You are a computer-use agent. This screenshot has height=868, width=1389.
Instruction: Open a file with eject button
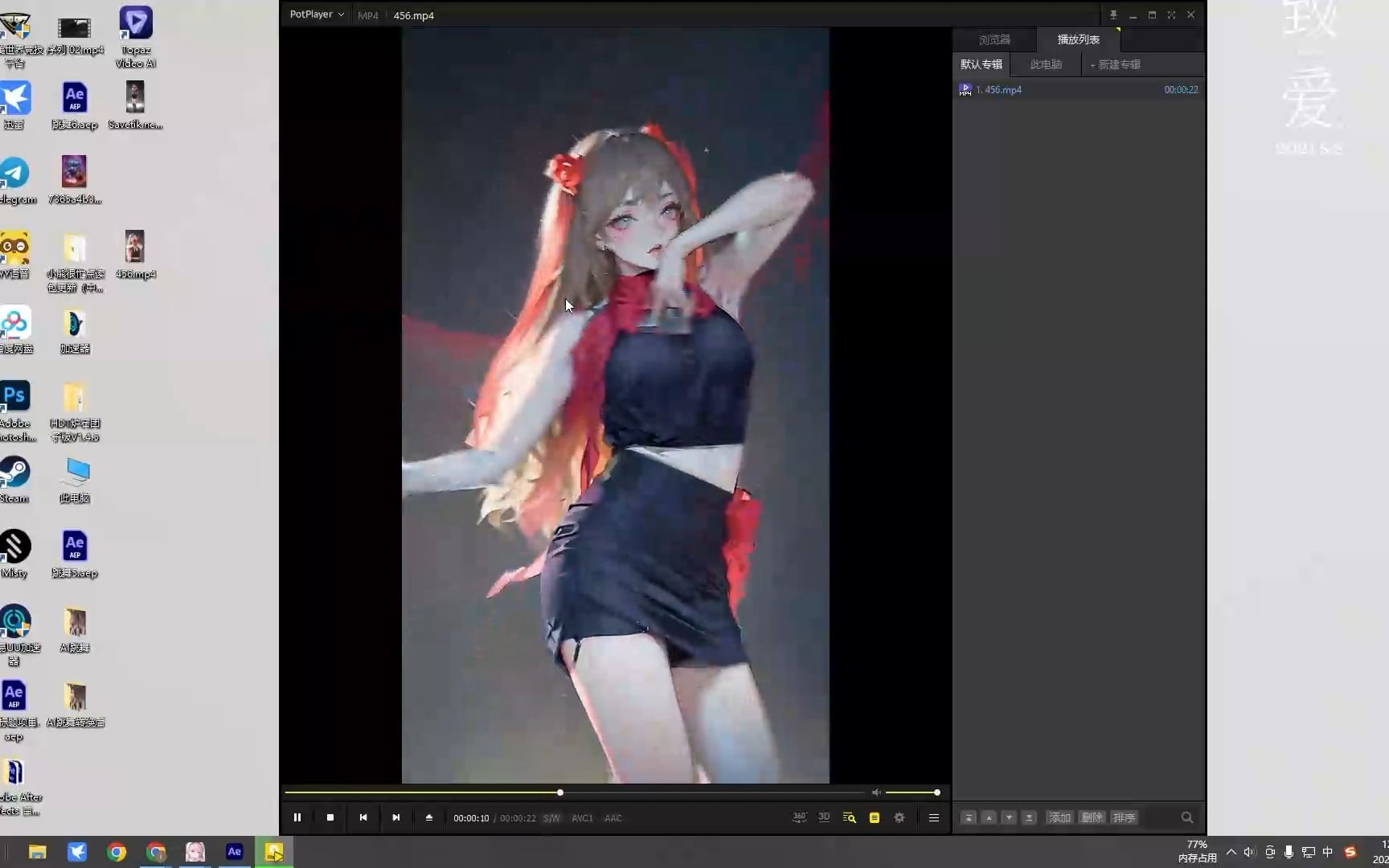(x=429, y=817)
